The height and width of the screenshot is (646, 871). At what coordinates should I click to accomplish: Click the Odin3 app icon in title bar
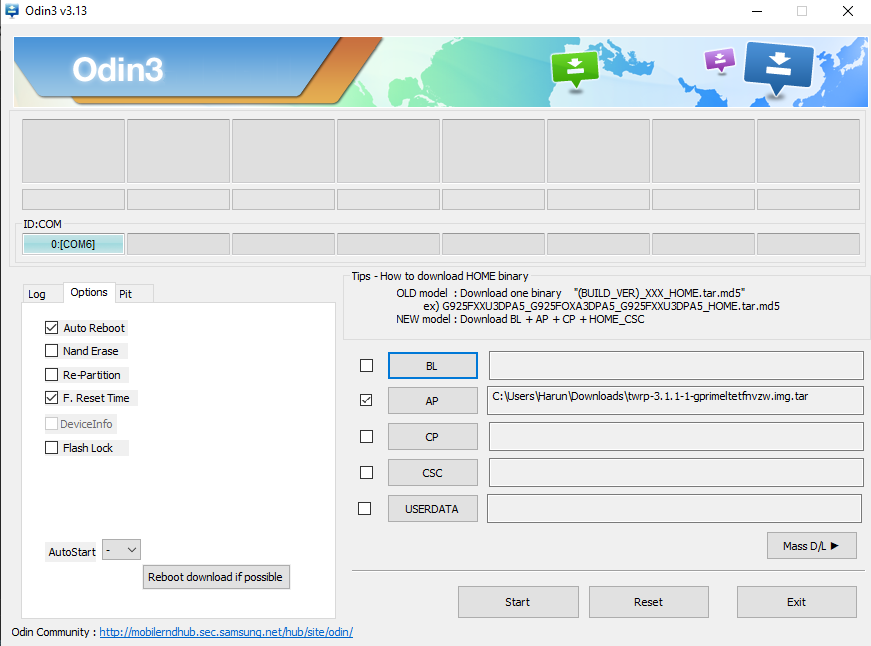tap(11, 11)
